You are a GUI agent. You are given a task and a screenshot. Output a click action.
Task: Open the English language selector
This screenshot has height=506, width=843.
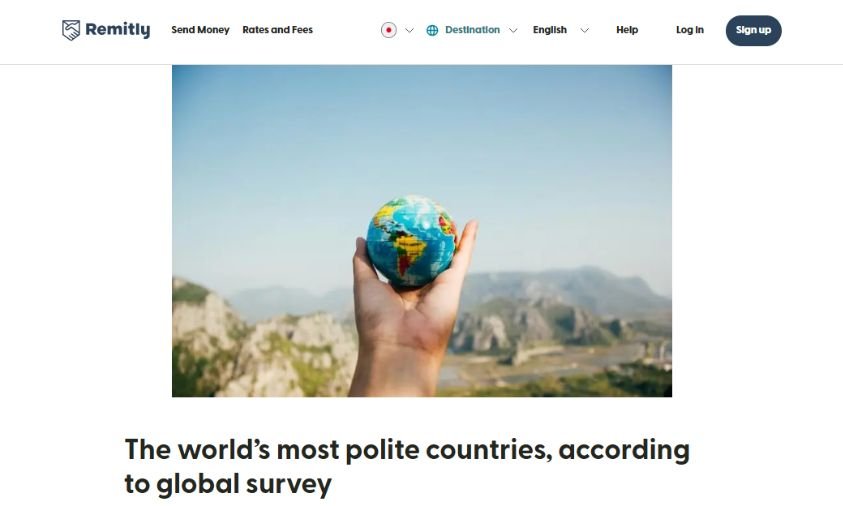click(x=549, y=30)
